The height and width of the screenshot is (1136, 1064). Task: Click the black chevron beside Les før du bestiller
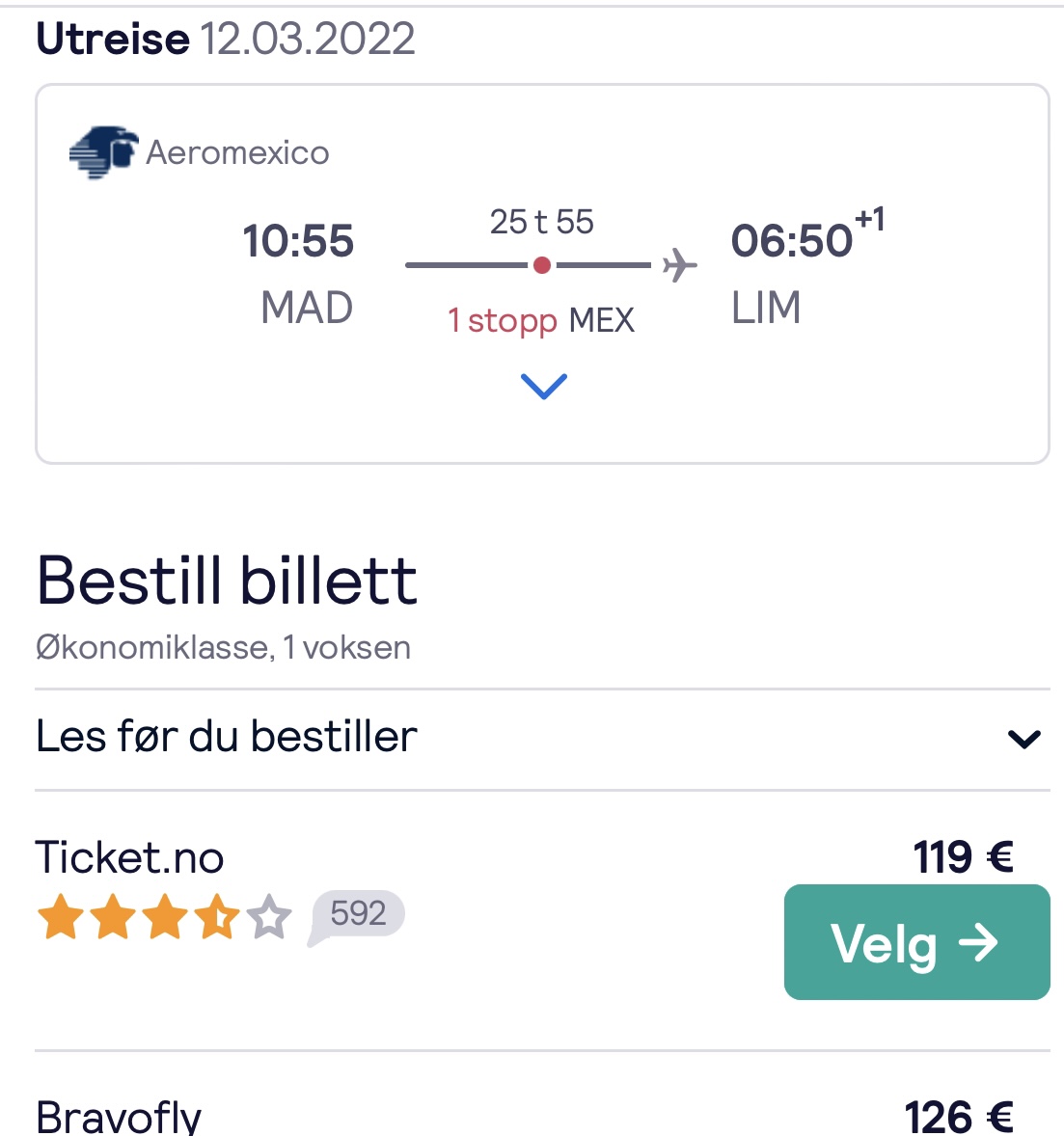point(1024,739)
